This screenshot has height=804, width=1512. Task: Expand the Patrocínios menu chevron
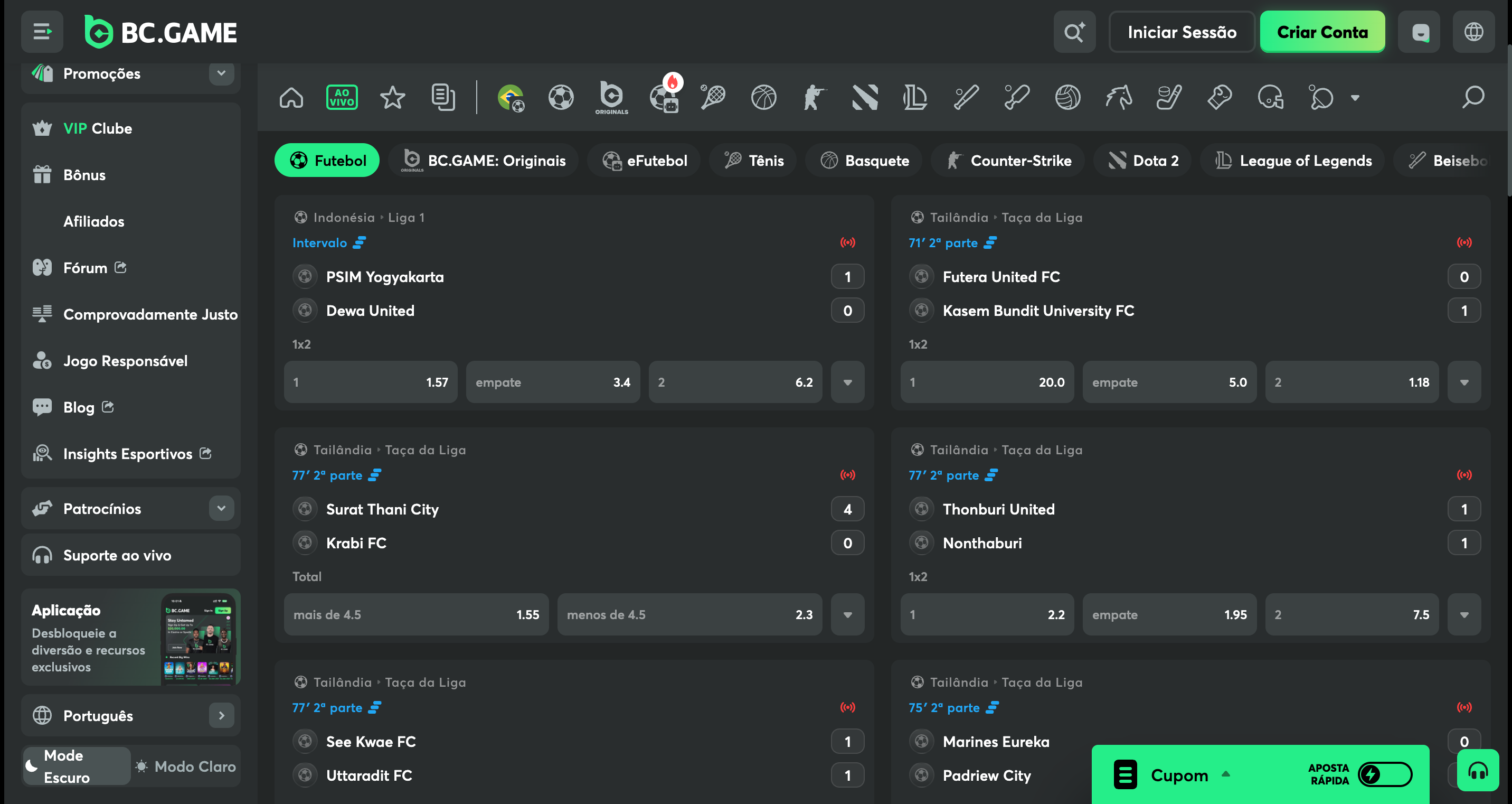pyautogui.click(x=221, y=509)
